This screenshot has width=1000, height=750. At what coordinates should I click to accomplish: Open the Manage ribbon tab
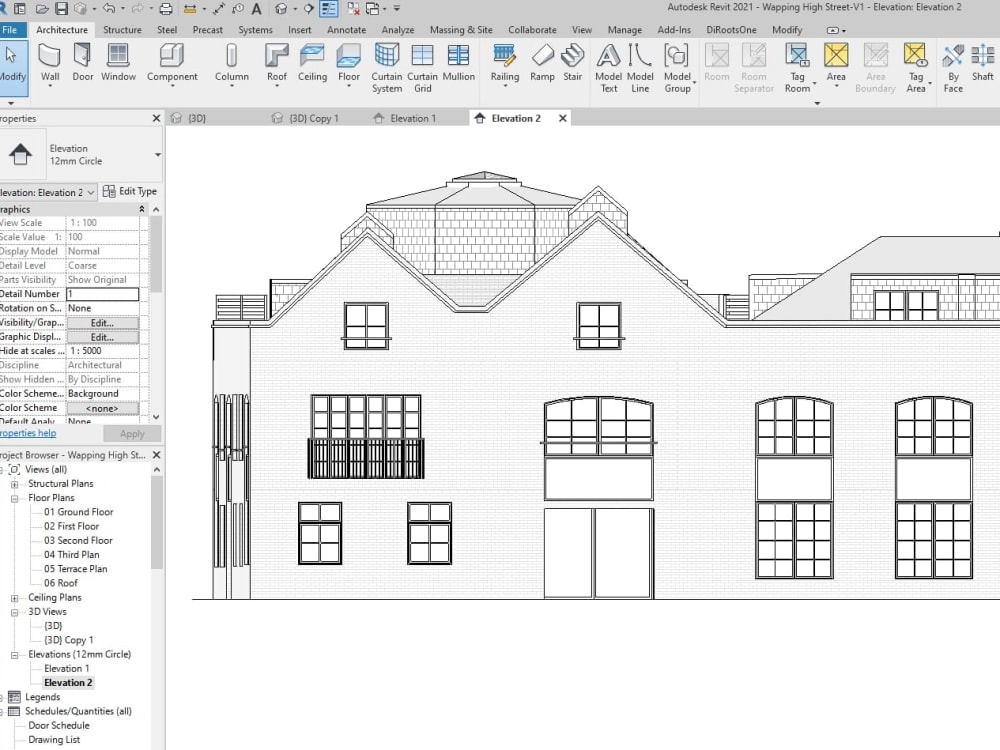tap(624, 30)
